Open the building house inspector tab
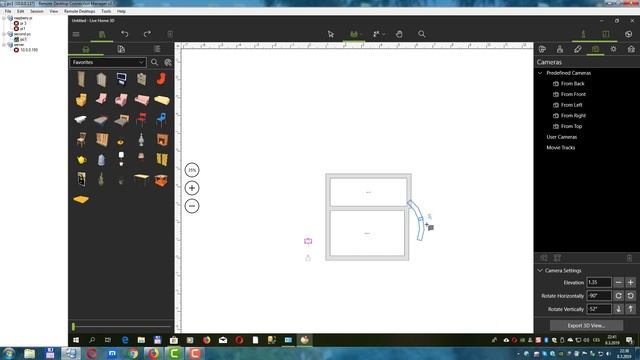Viewport: 640px width, 360px height. point(631,49)
